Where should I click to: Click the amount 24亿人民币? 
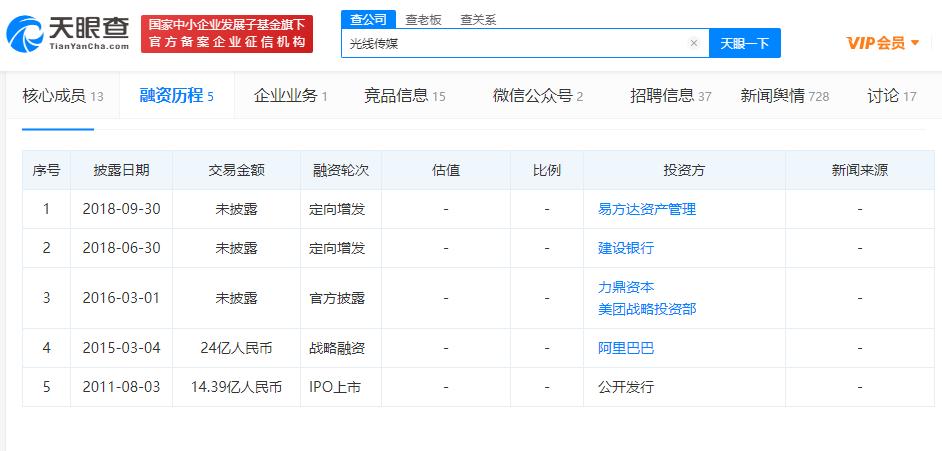point(237,348)
